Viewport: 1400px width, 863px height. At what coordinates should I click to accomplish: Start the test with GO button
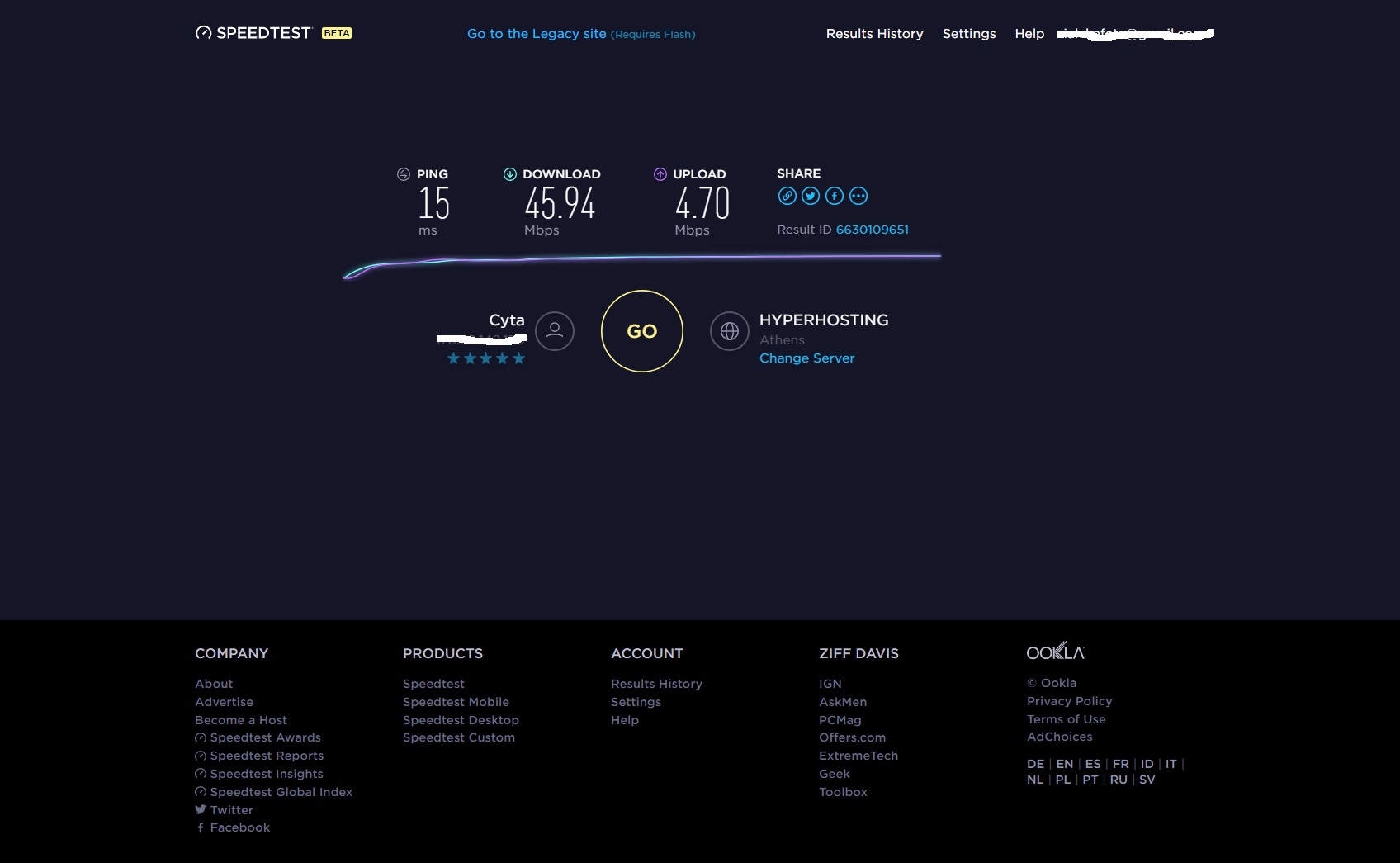tap(642, 331)
